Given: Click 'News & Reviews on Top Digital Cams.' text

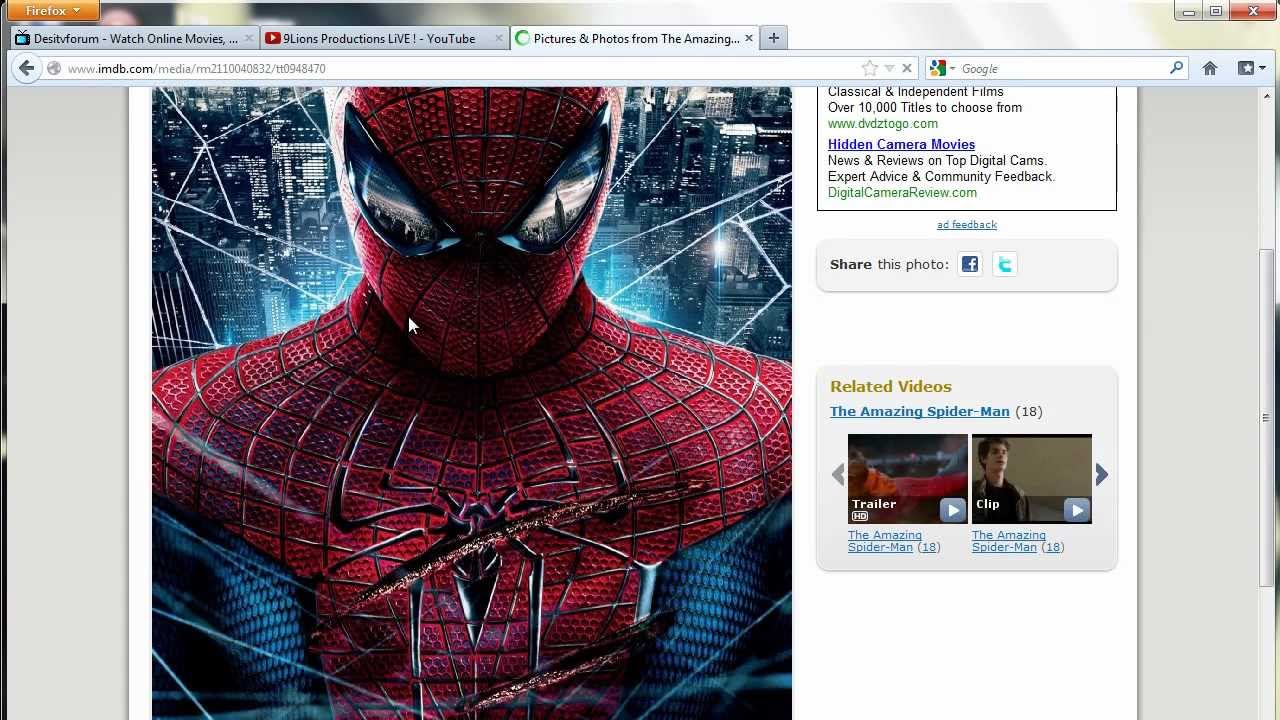Looking at the screenshot, I should (x=937, y=161).
